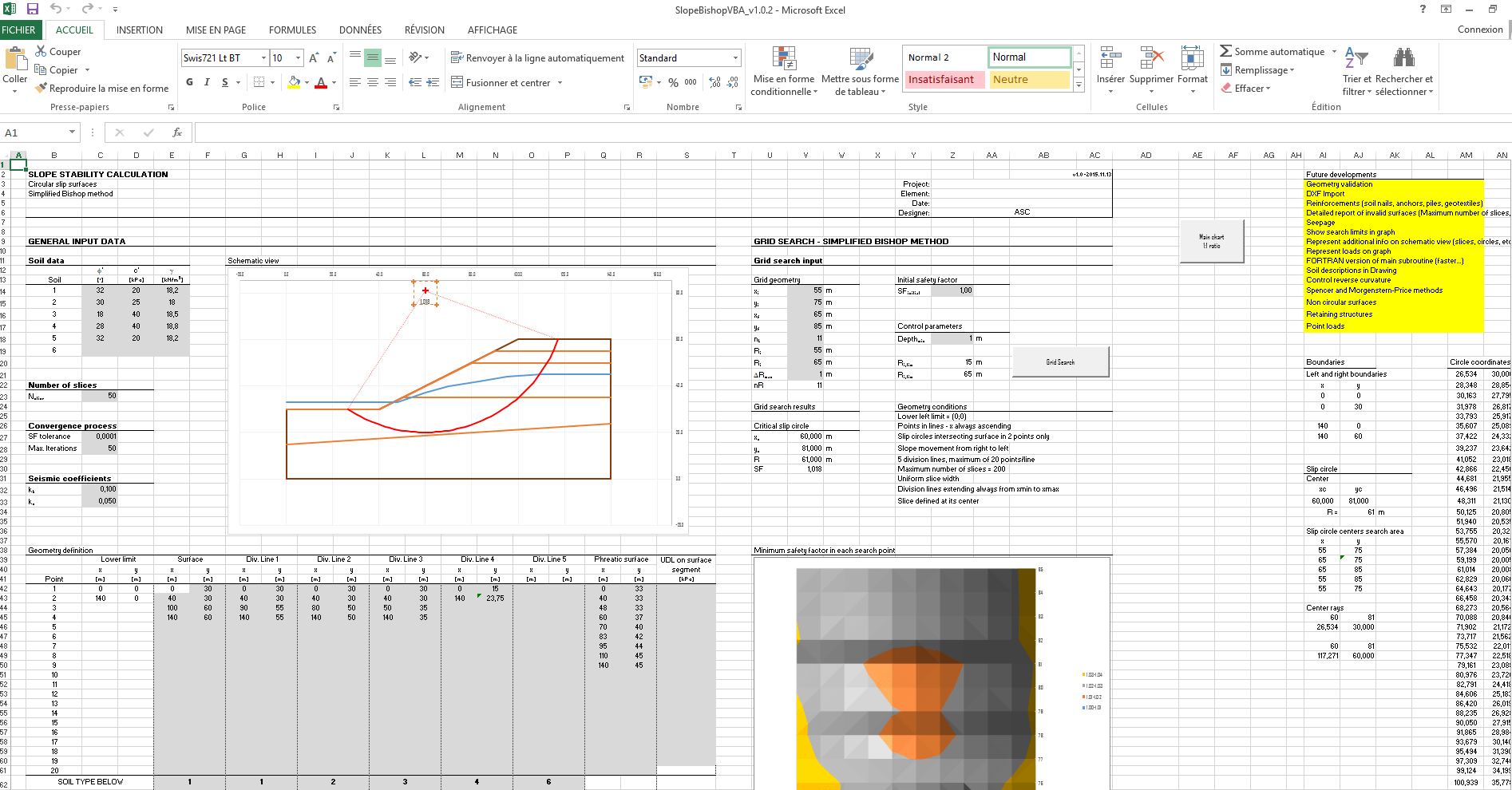Open fill color dropdown arrow
The height and width of the screenshot is (790, 1512).
(x=307, y=82)
